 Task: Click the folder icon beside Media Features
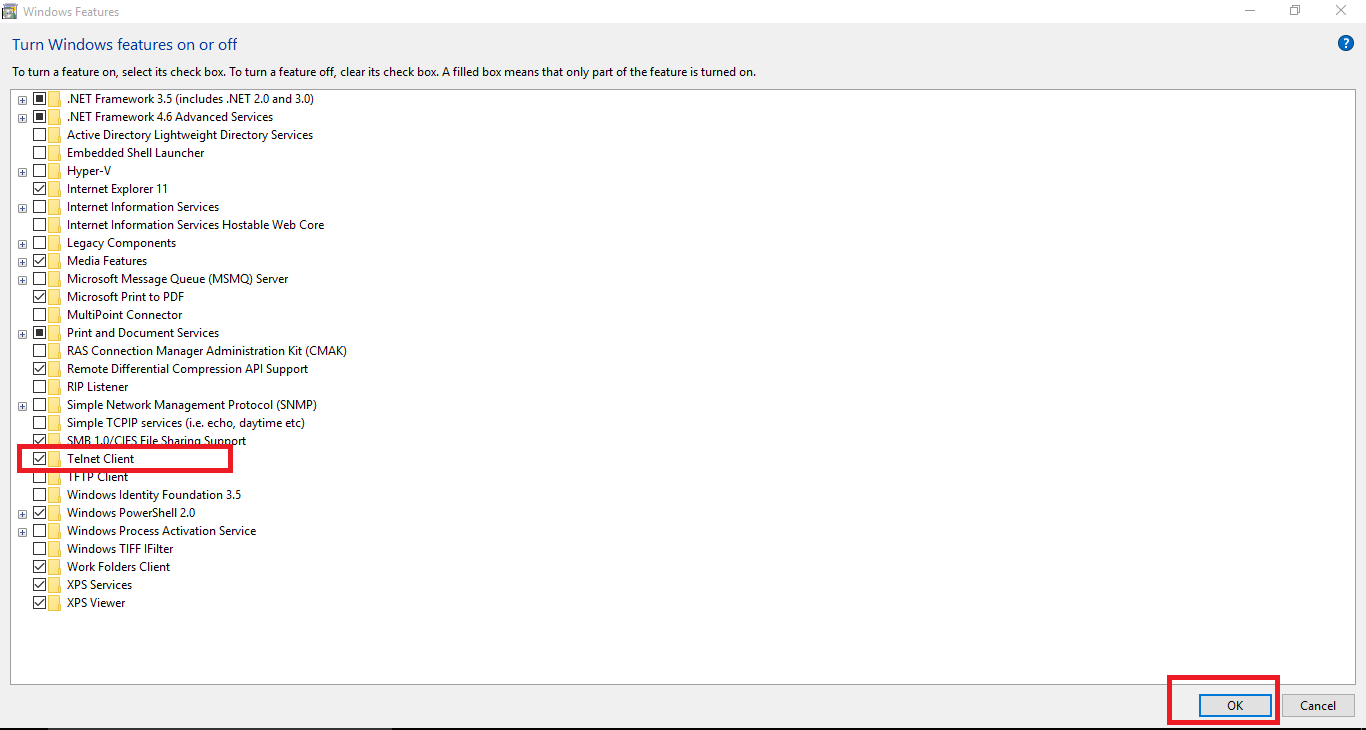[55, 261]
